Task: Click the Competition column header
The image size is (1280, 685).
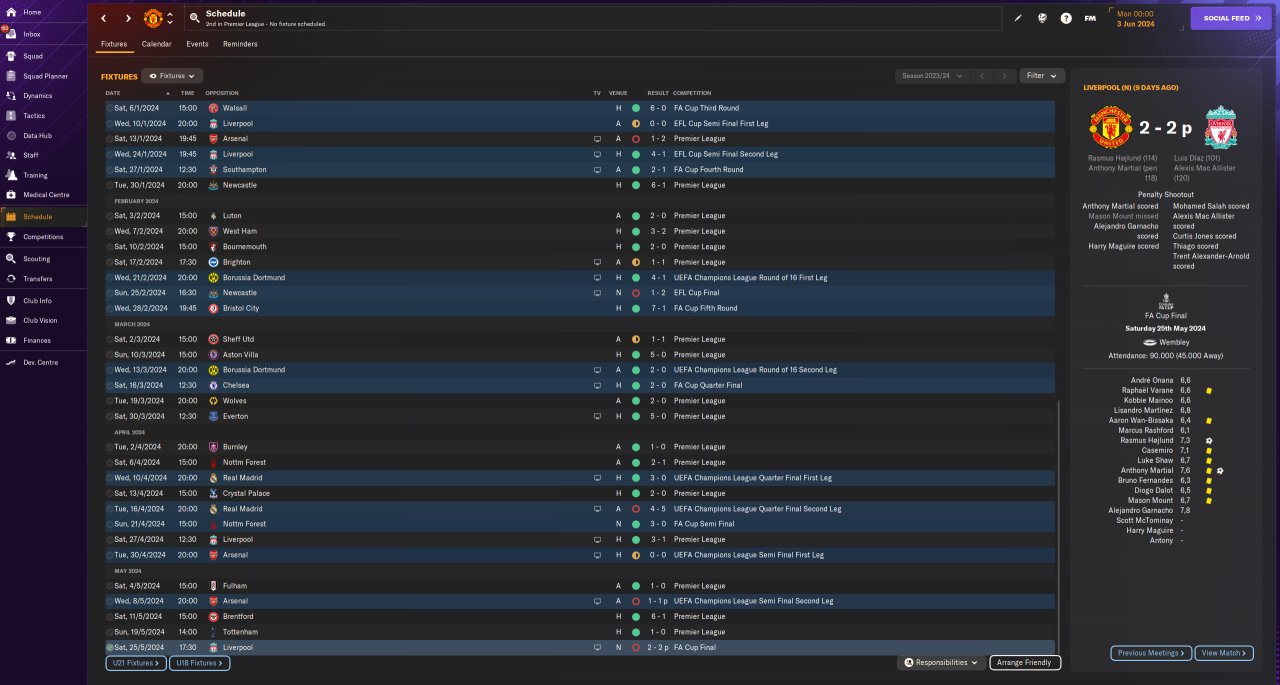Action: pyautogui.click(x=692, y=93)
